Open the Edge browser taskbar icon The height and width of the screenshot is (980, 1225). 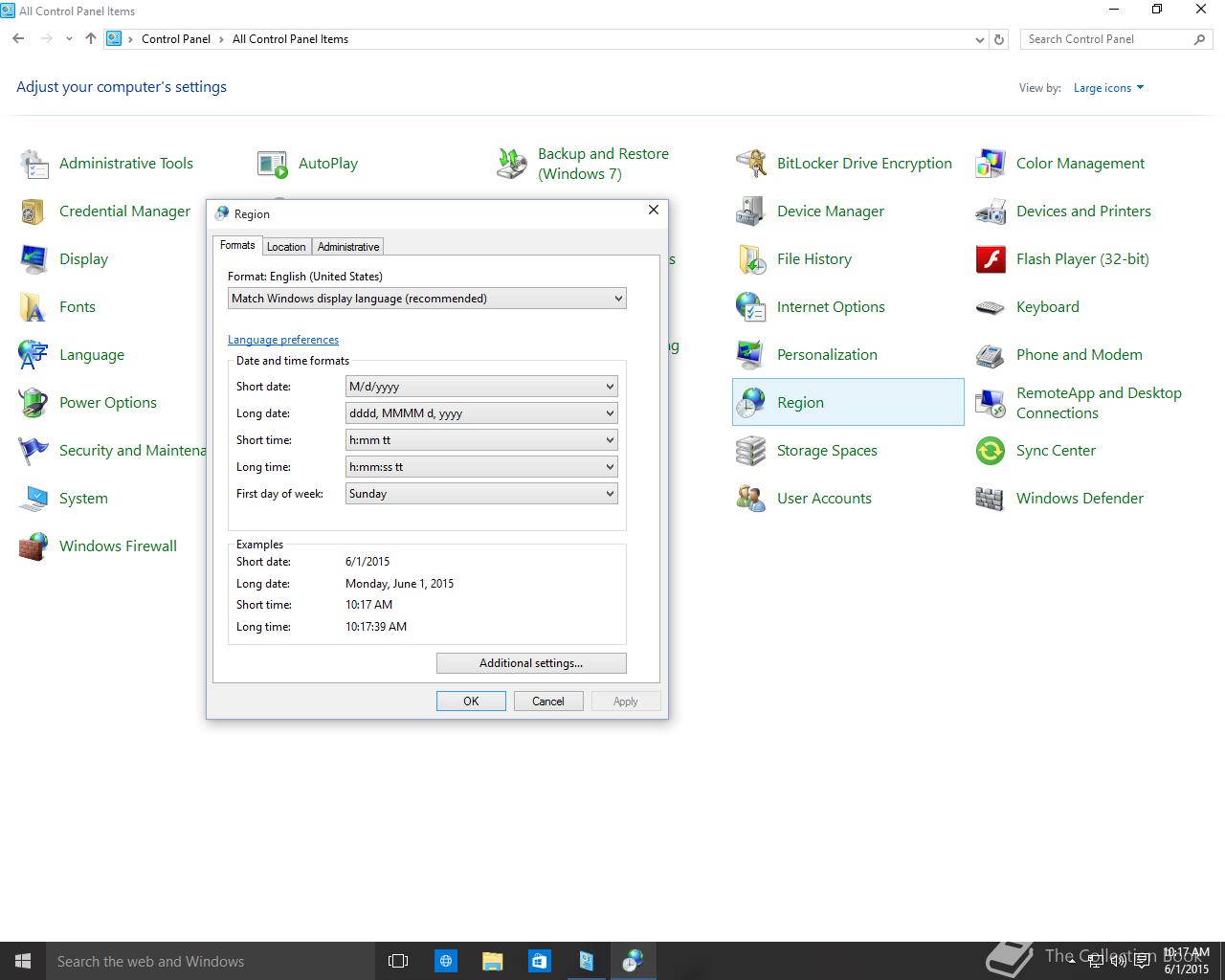coord(445,961)
